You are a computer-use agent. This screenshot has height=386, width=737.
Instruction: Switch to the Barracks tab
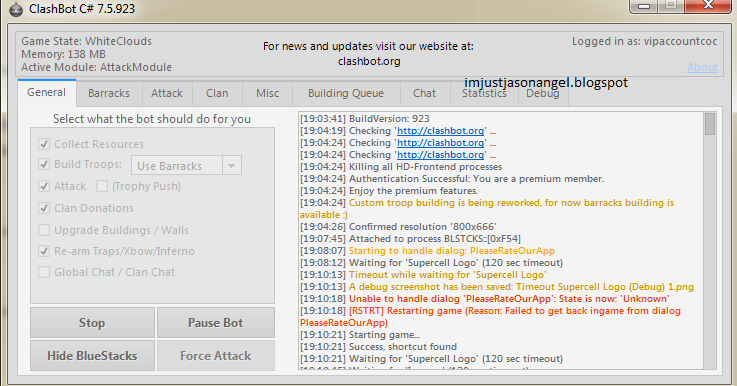click(109, 93)
